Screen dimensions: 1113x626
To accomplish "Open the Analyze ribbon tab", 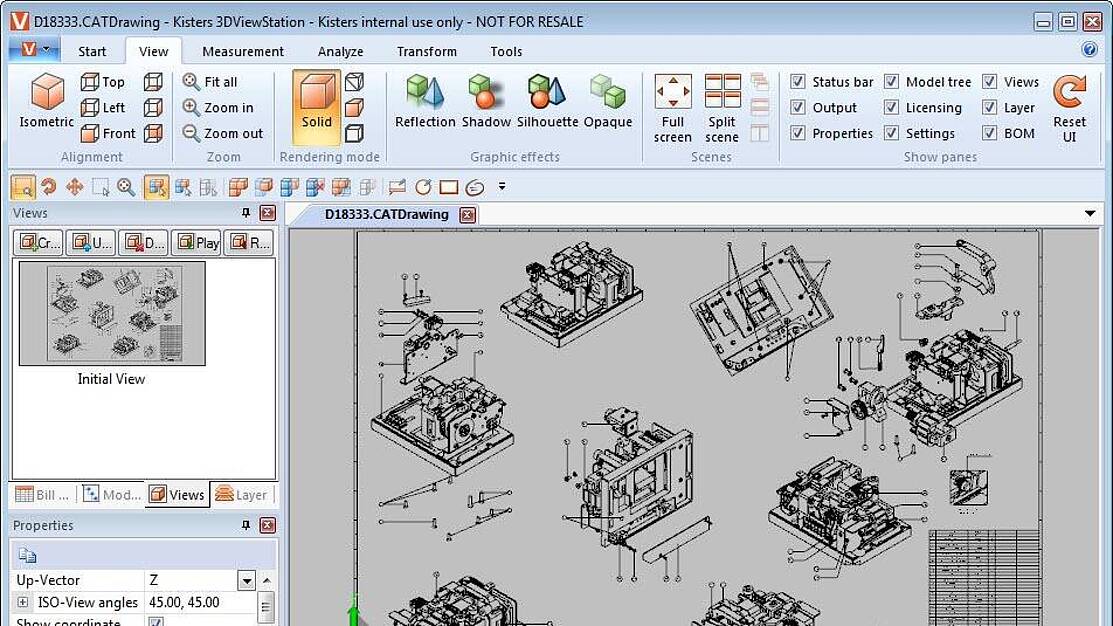I will click(x=340, y=51).
